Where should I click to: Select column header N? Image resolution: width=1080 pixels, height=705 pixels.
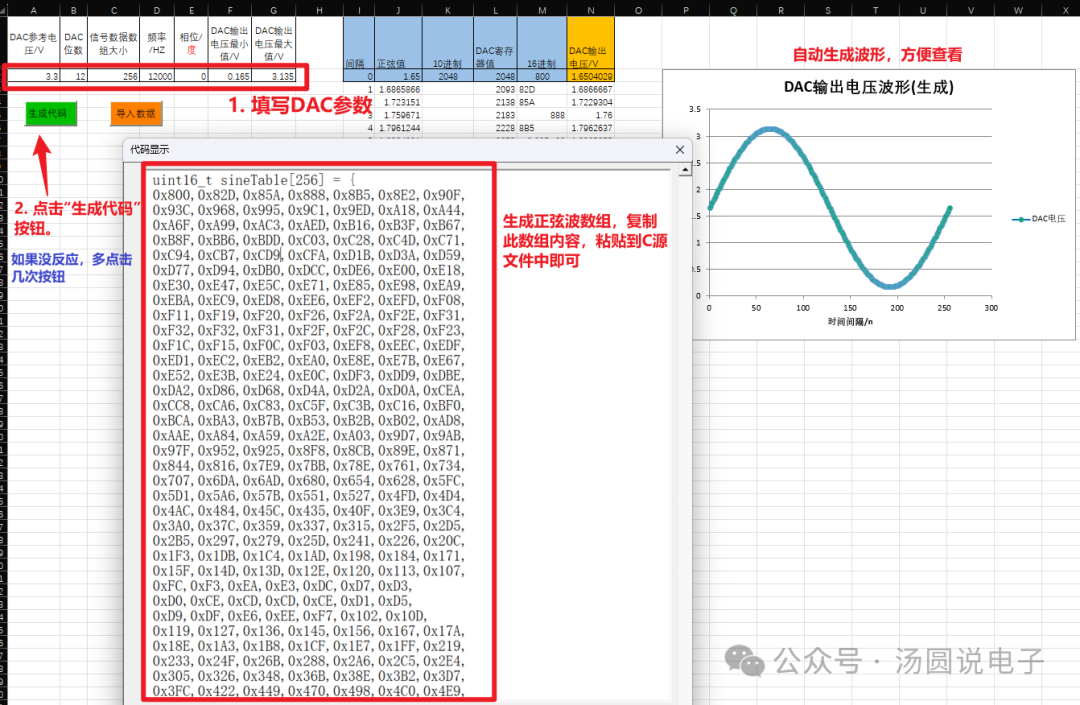(x=591, y=10)
